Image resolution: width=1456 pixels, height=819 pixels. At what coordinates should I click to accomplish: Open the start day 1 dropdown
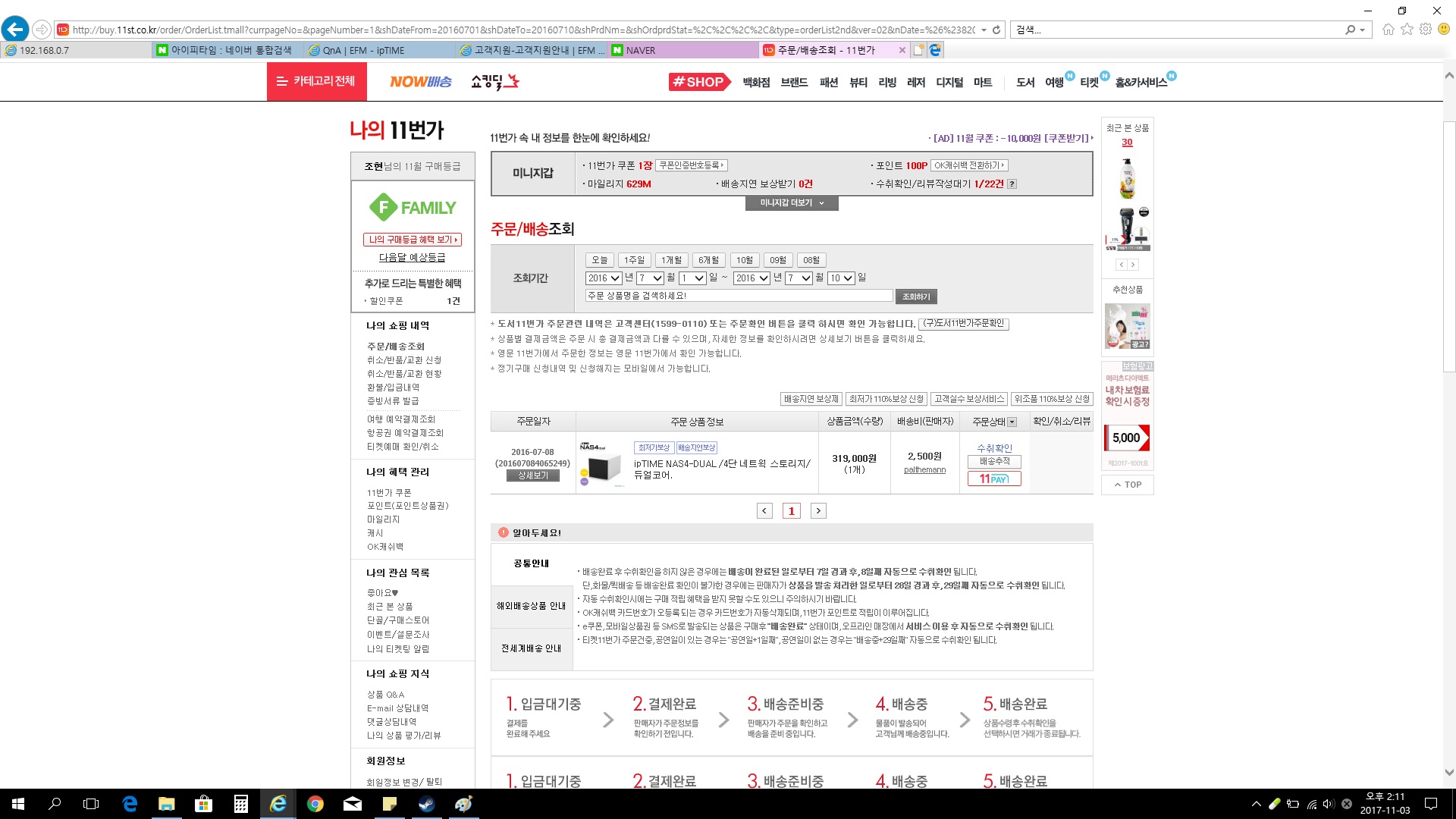pyautogui.click(x=692, y=278)
